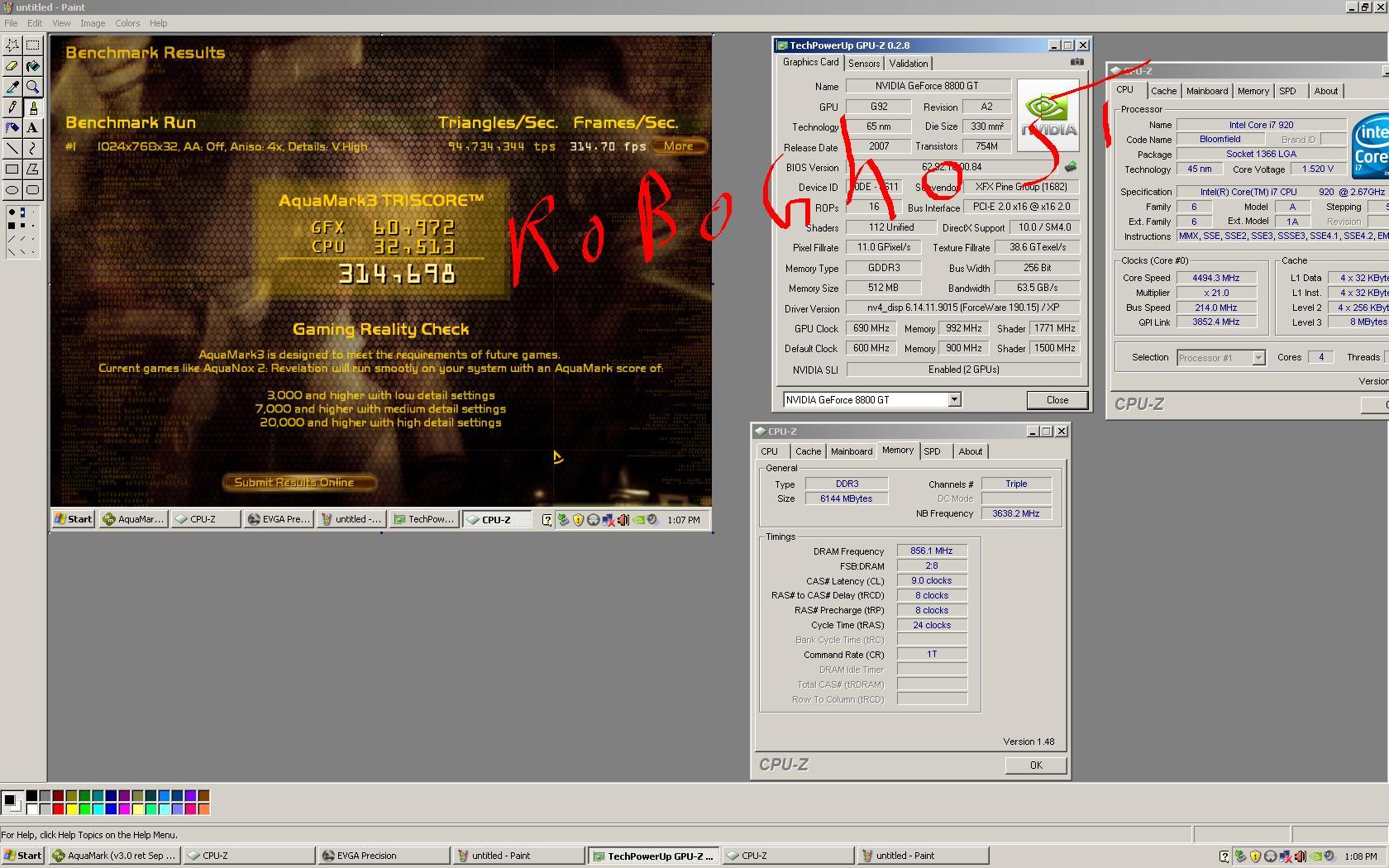Click the GPU name field 'NVIDIA GeForce 8800 GT'

point(927,86)
